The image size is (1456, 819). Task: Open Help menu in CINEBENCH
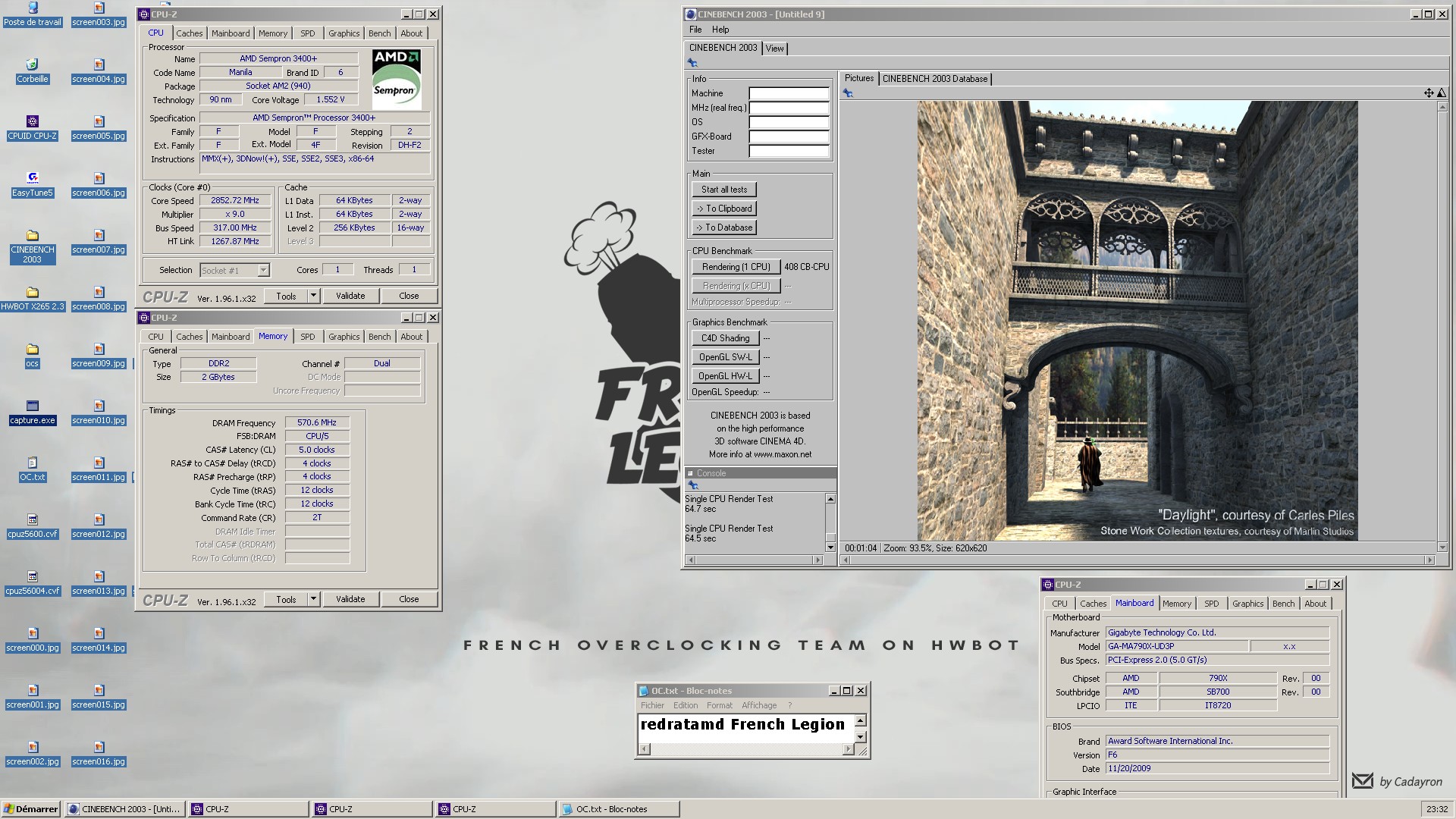[x=720, y=30]
